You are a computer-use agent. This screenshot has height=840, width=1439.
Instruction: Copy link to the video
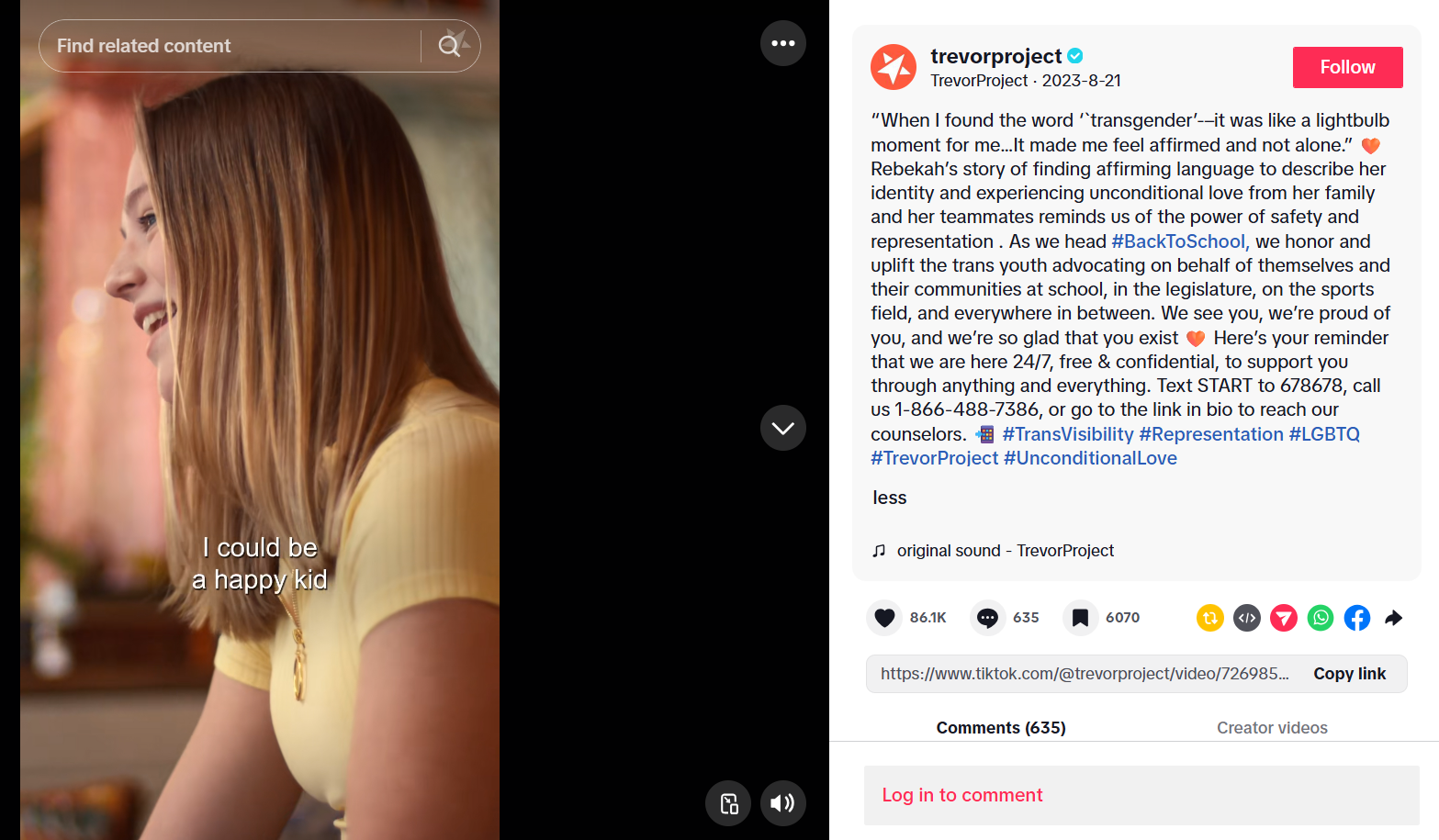(1349, 674)
